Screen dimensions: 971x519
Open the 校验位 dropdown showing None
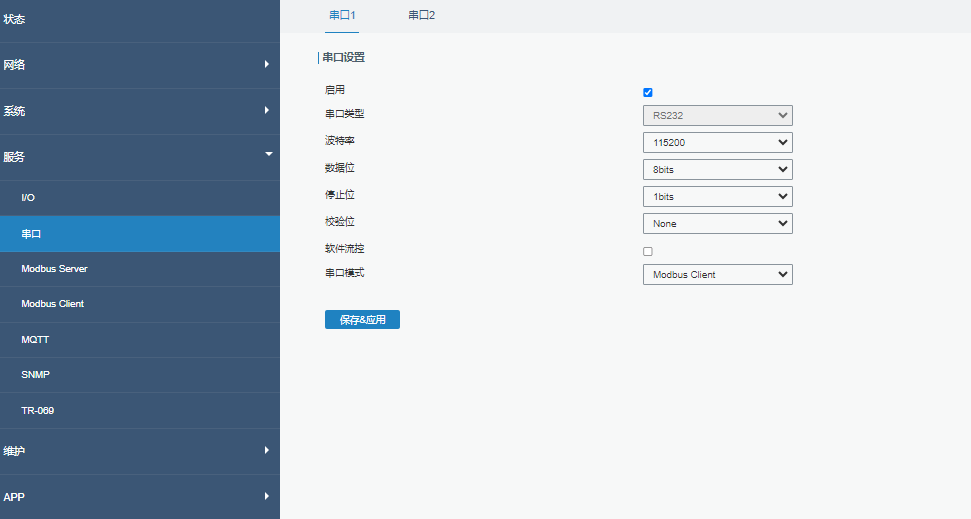coord(717,224)
